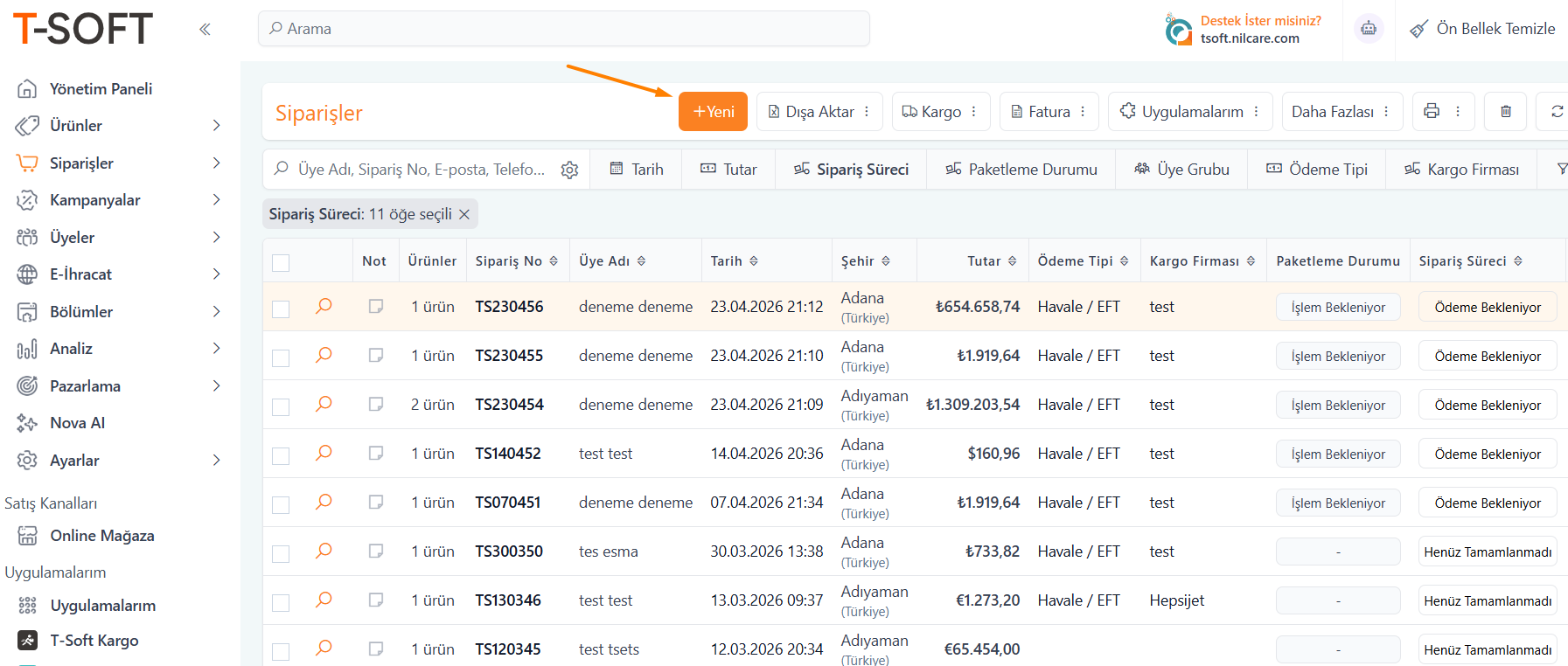Add note icon for order TS140452

click(x=376, y=453)
